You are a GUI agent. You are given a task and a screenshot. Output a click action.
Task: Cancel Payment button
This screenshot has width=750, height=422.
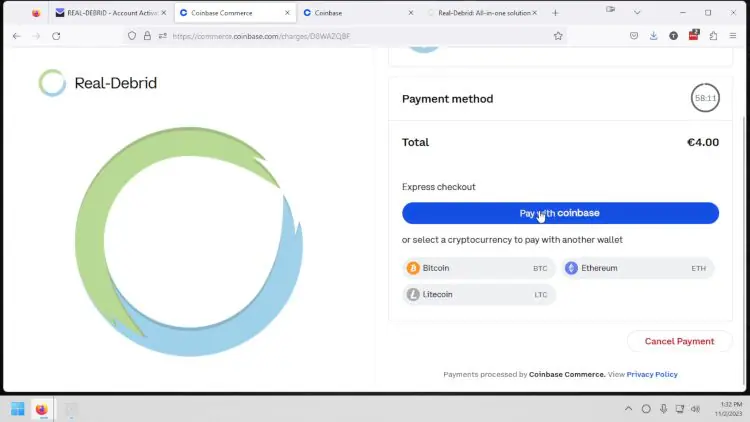pos(679,341)
